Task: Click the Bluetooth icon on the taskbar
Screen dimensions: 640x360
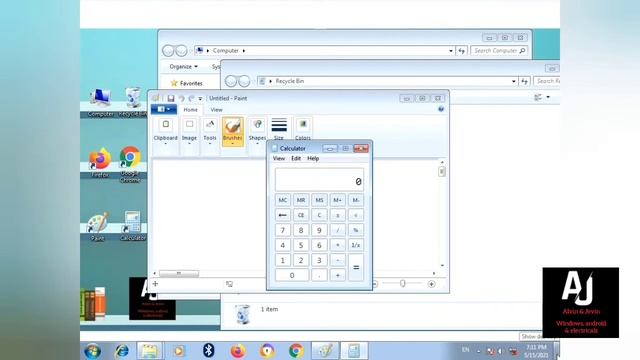Action: click(209, 351)
